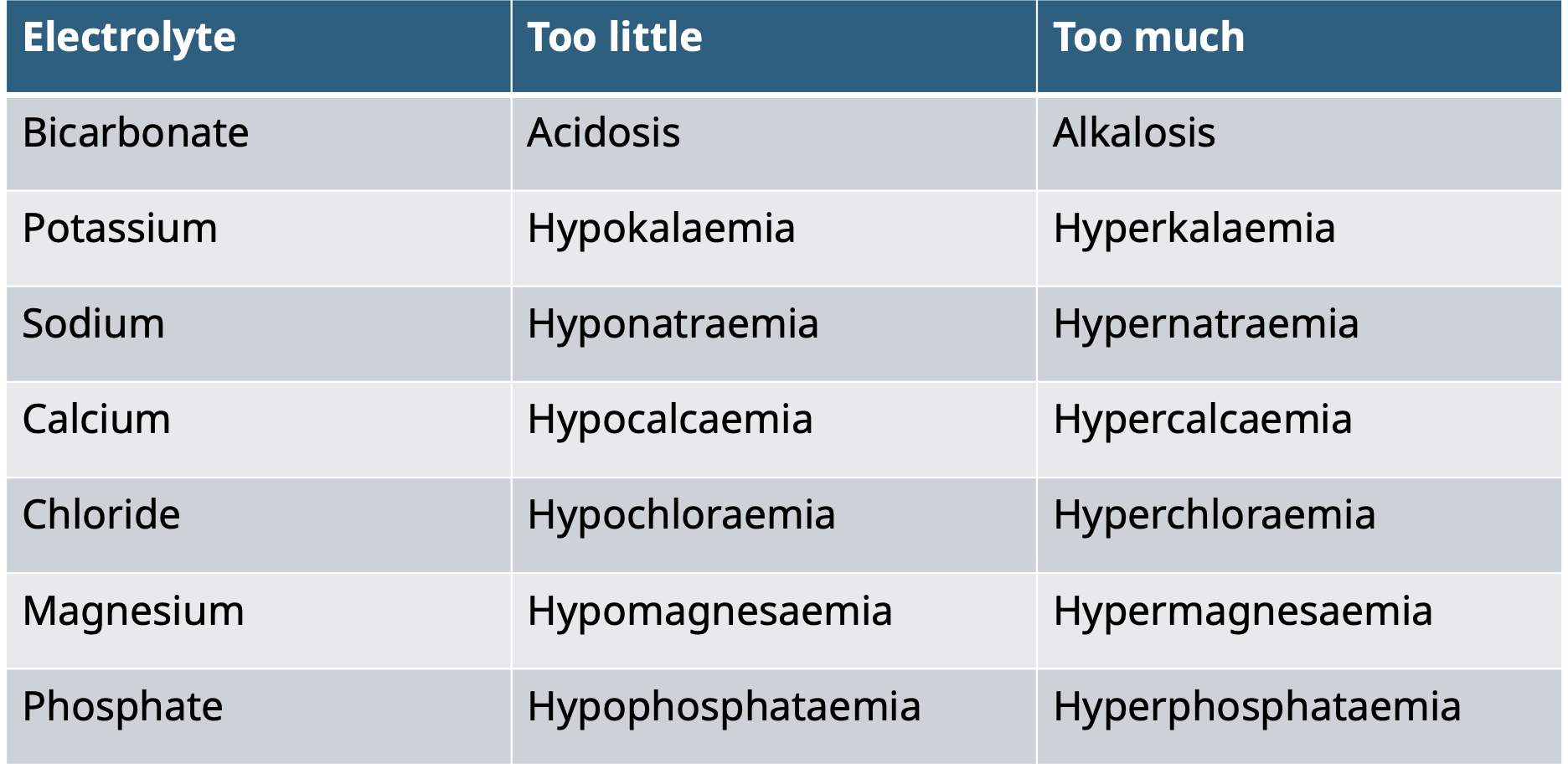Screen dimensions: 1568x769
Task: Click the Sodium cell
Action: click(x=94, y=324)
